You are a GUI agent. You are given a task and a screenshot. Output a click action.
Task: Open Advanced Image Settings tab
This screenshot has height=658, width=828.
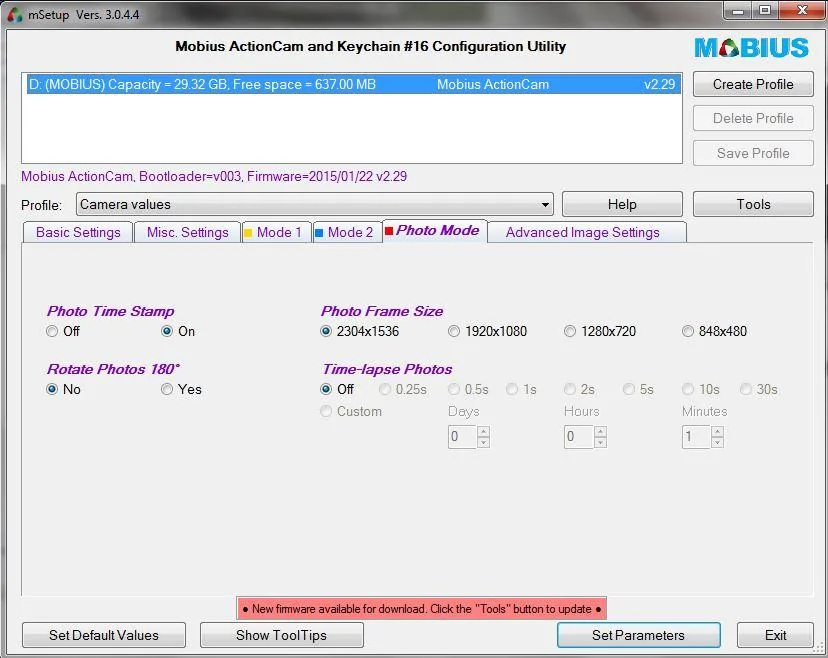(586, 232)
